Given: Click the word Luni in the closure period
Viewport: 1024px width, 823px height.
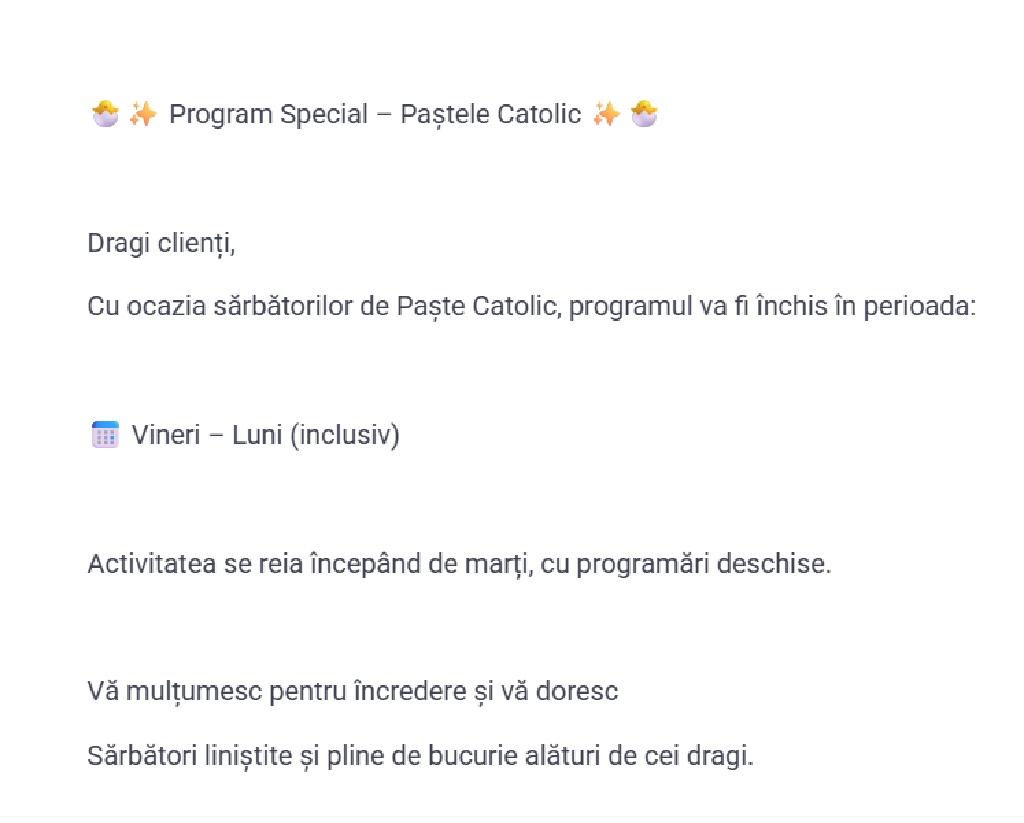Looking at the screenshot, I should (257, 436).
